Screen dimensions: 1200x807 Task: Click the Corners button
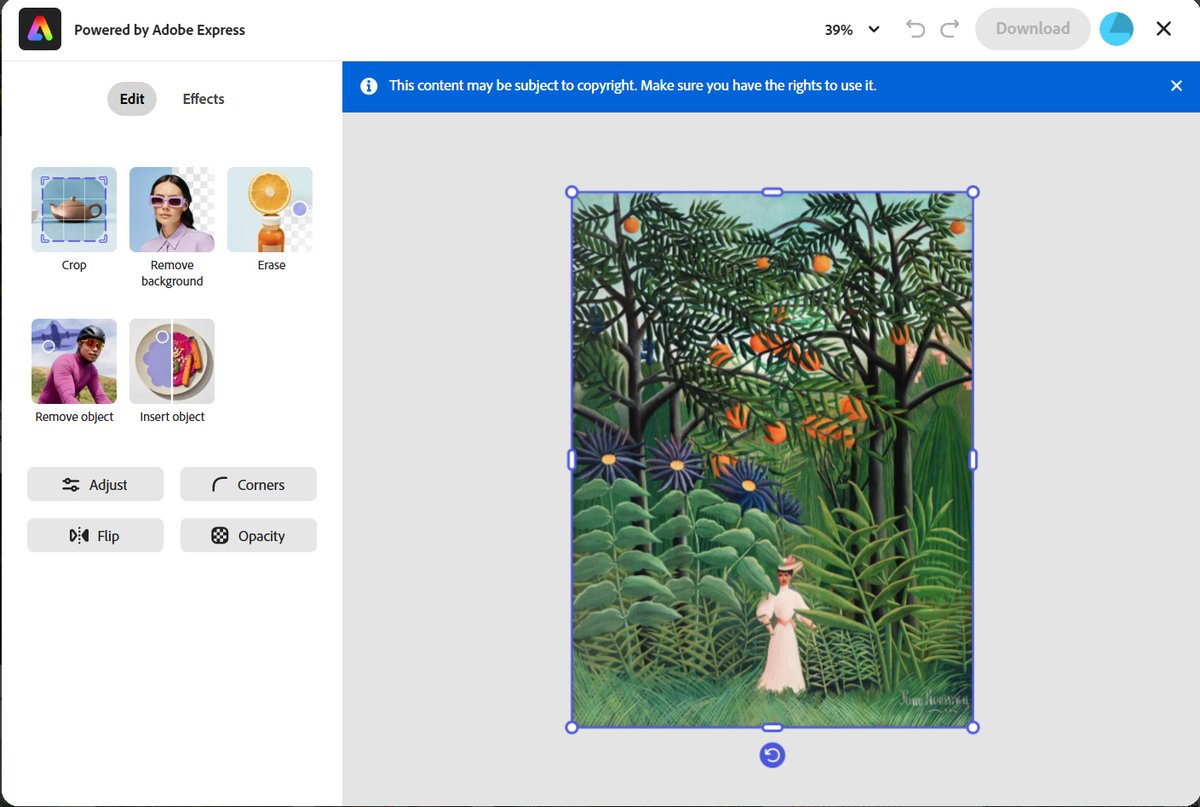coord(248,484)
